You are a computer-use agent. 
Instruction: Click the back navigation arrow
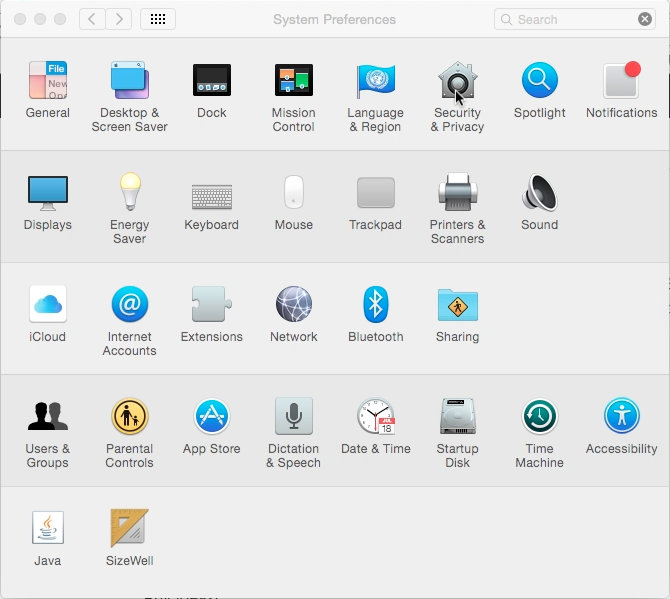click(x=92, y=19)
